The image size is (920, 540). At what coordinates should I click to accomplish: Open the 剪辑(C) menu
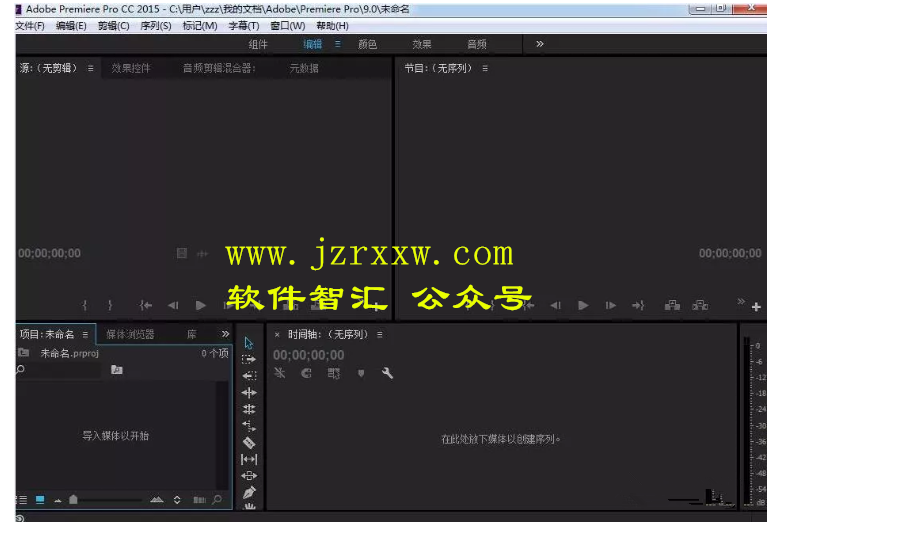click(x=113, y=26)
